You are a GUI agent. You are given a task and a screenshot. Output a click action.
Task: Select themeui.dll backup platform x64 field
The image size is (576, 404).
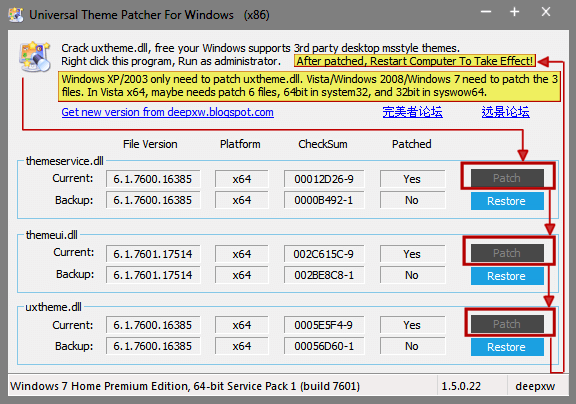coord(242,275)
